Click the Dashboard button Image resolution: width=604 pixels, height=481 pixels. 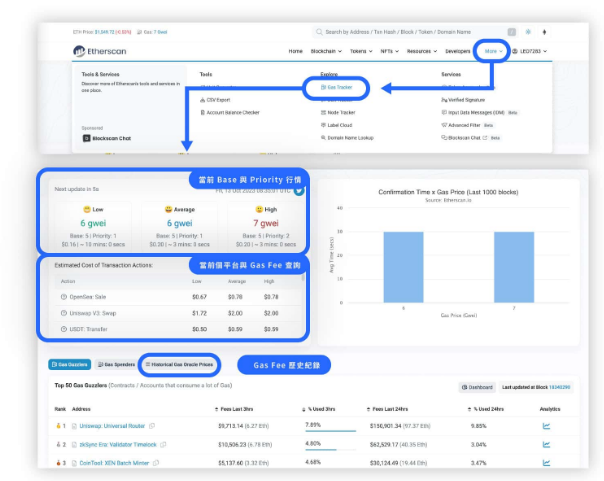click(x=477, y=387)
